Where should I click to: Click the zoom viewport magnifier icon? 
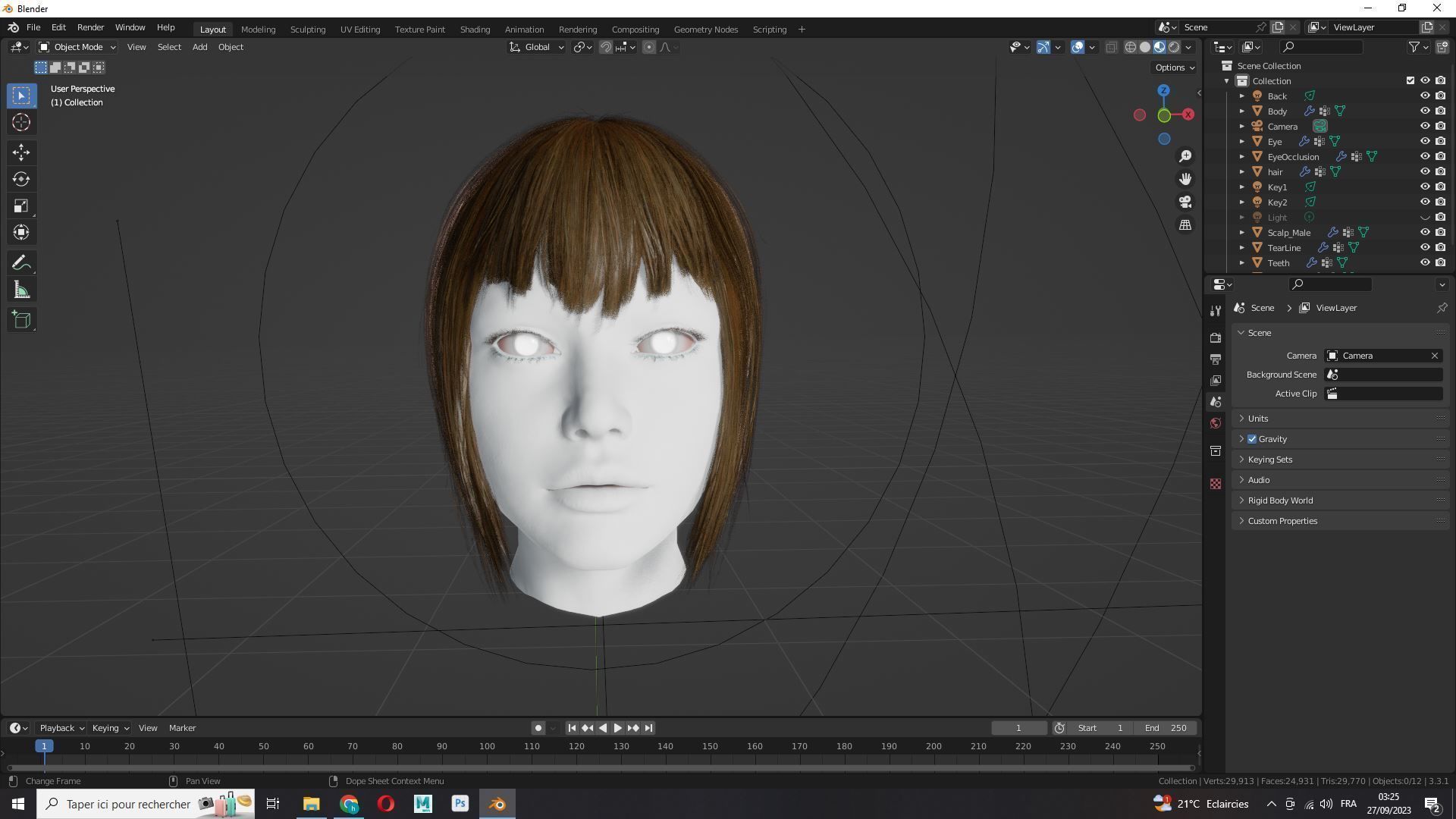[1185, 156]
